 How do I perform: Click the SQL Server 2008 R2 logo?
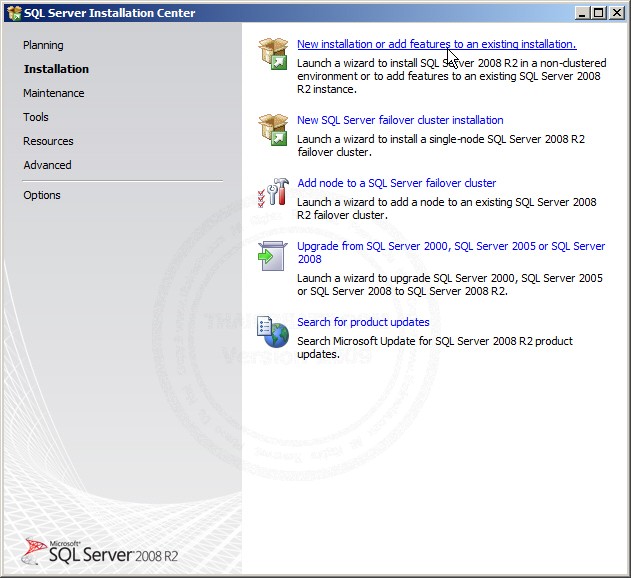tap(99, 552)
